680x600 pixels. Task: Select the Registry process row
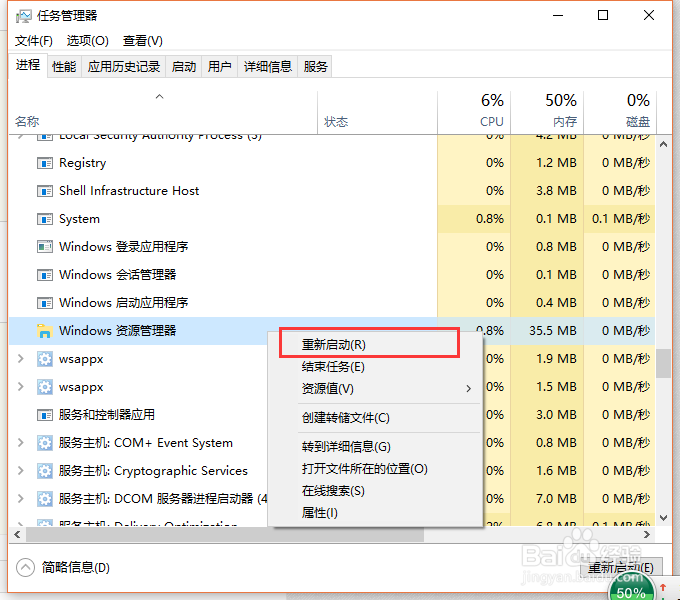click(x=332, y=163)
